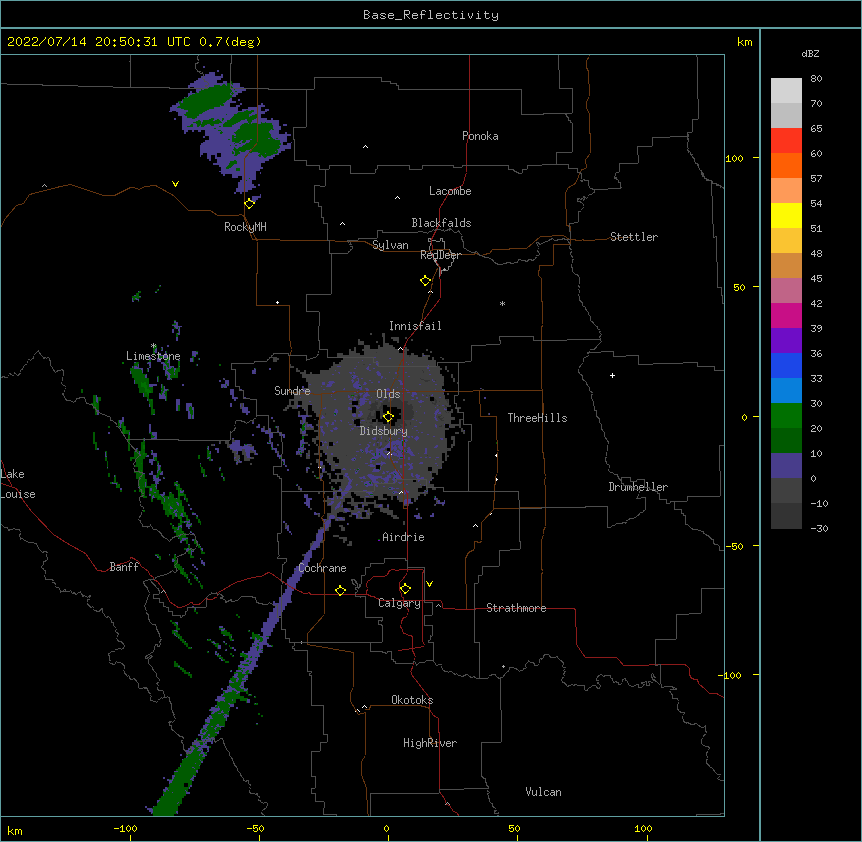The width and height of the screenshot is (862, 842).
Task: Click the Didsbury label
Action: pos(384,431)
